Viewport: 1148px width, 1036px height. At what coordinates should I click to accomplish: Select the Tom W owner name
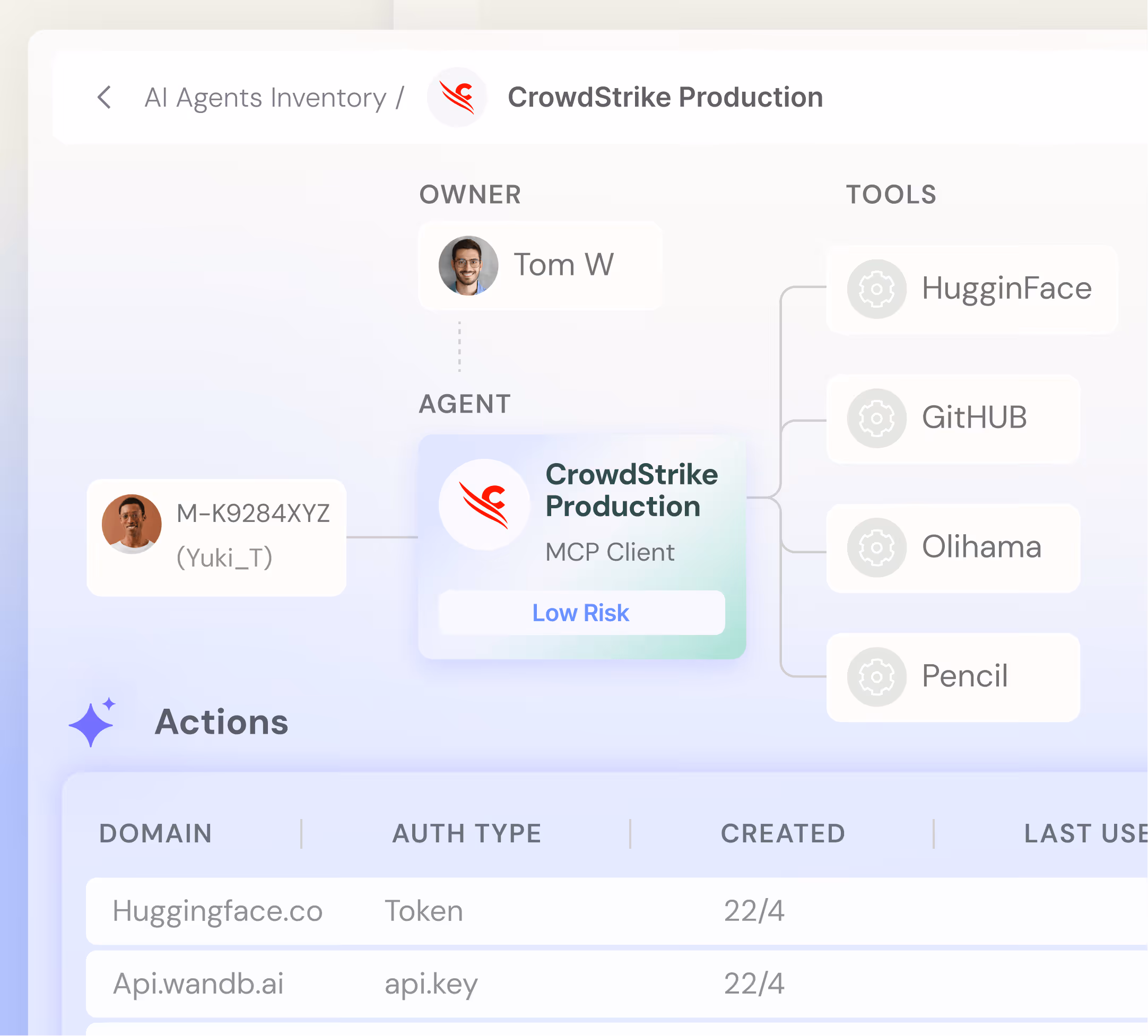point(563,265)
